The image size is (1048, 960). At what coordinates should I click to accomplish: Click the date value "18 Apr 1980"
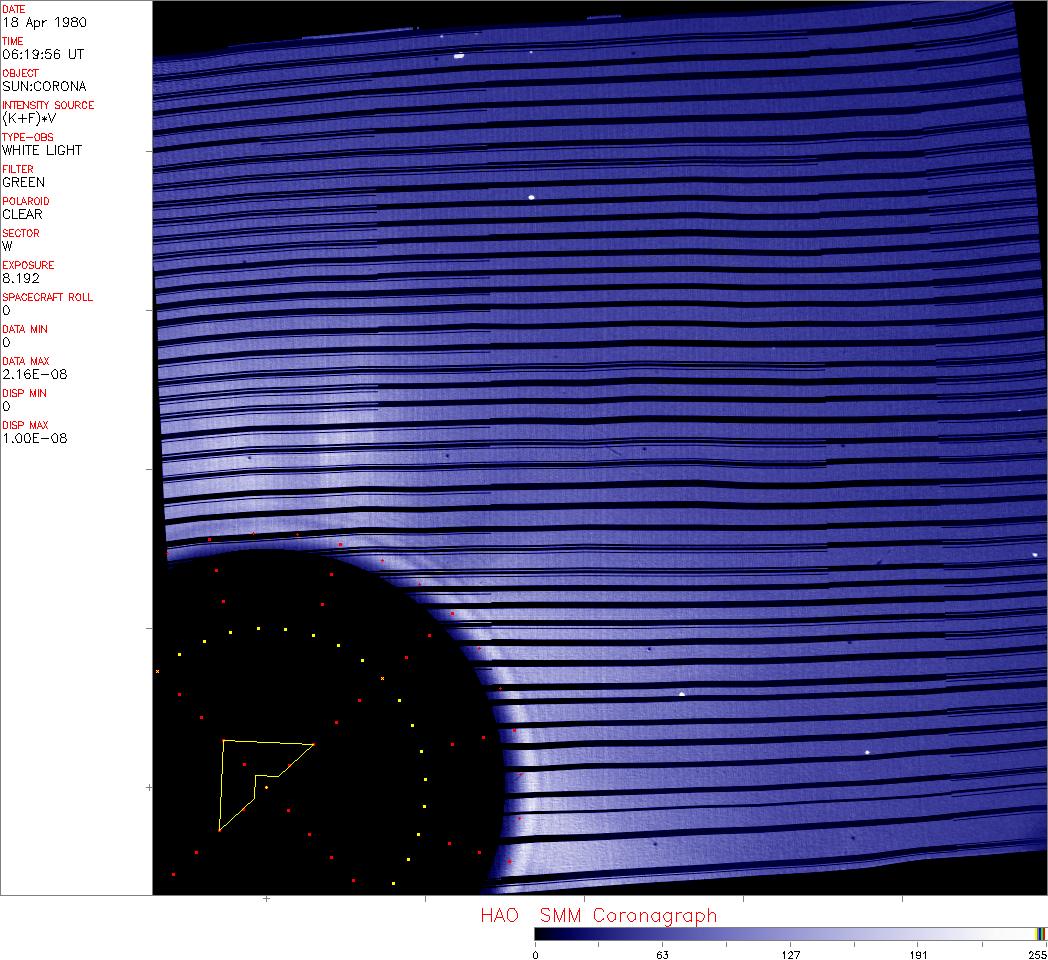pyautogui.click(x=44, y=22)
